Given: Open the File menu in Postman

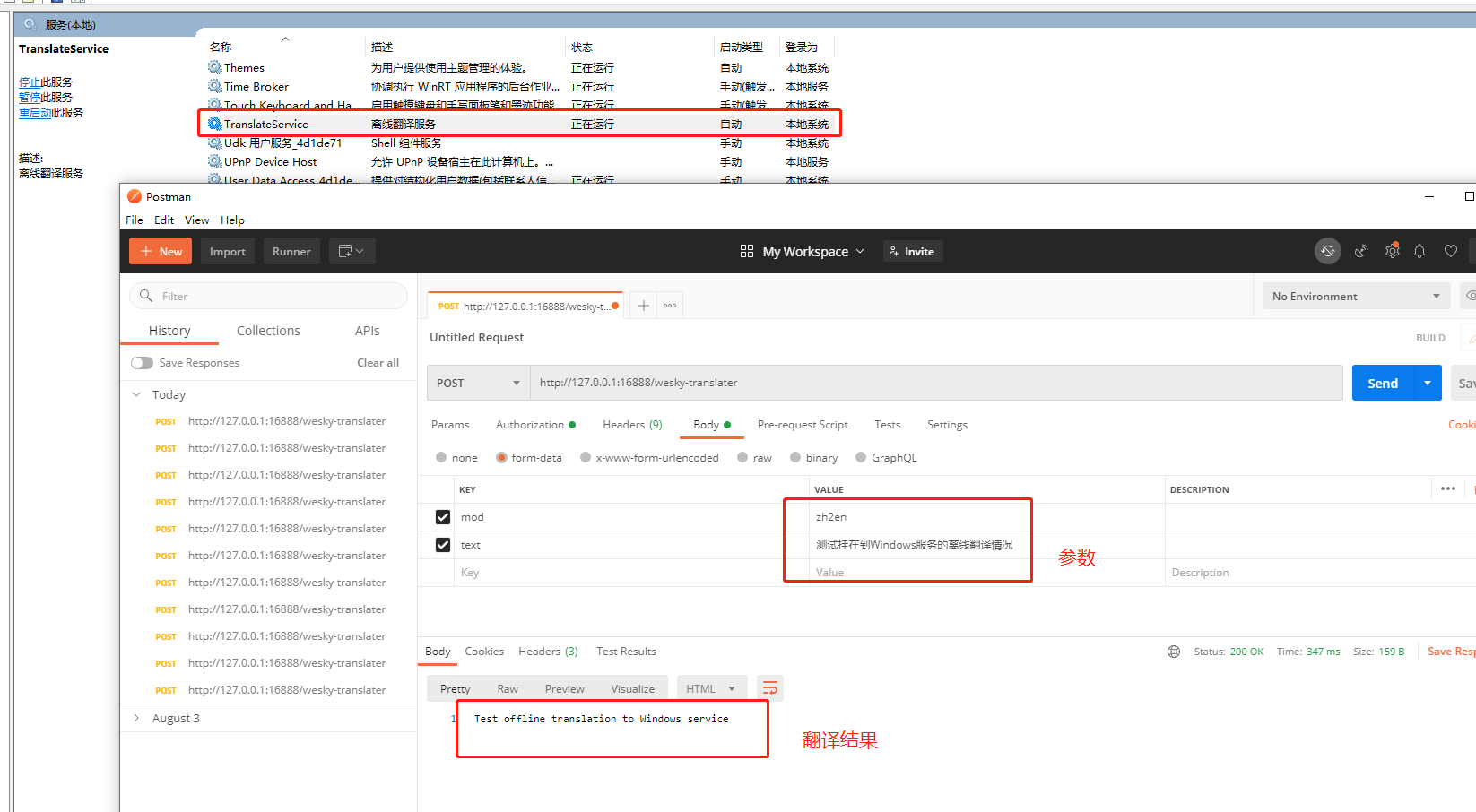Looking at the screenshot, I should pos(135,220).
